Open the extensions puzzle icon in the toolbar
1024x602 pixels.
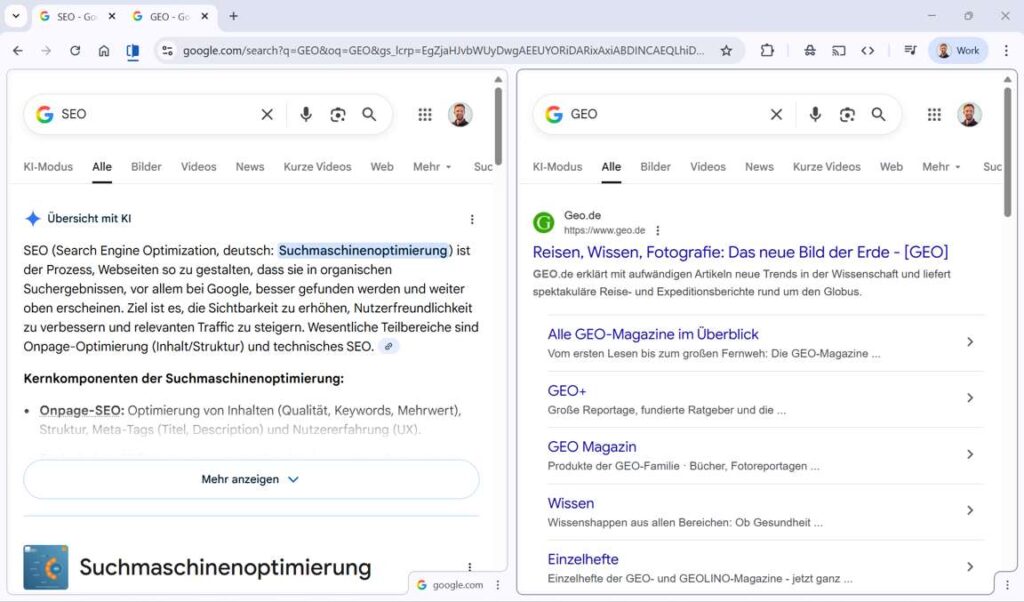click(768, 50)
